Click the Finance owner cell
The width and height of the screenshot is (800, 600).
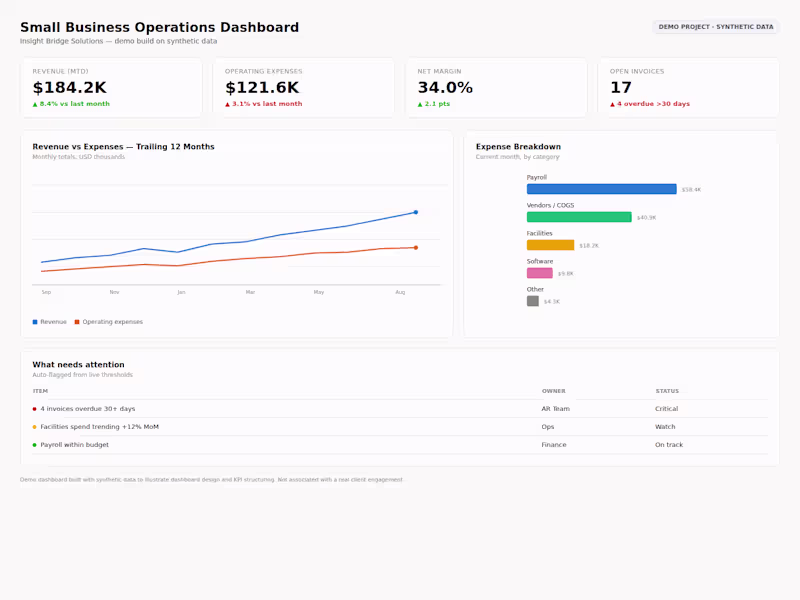click(554, 445)
